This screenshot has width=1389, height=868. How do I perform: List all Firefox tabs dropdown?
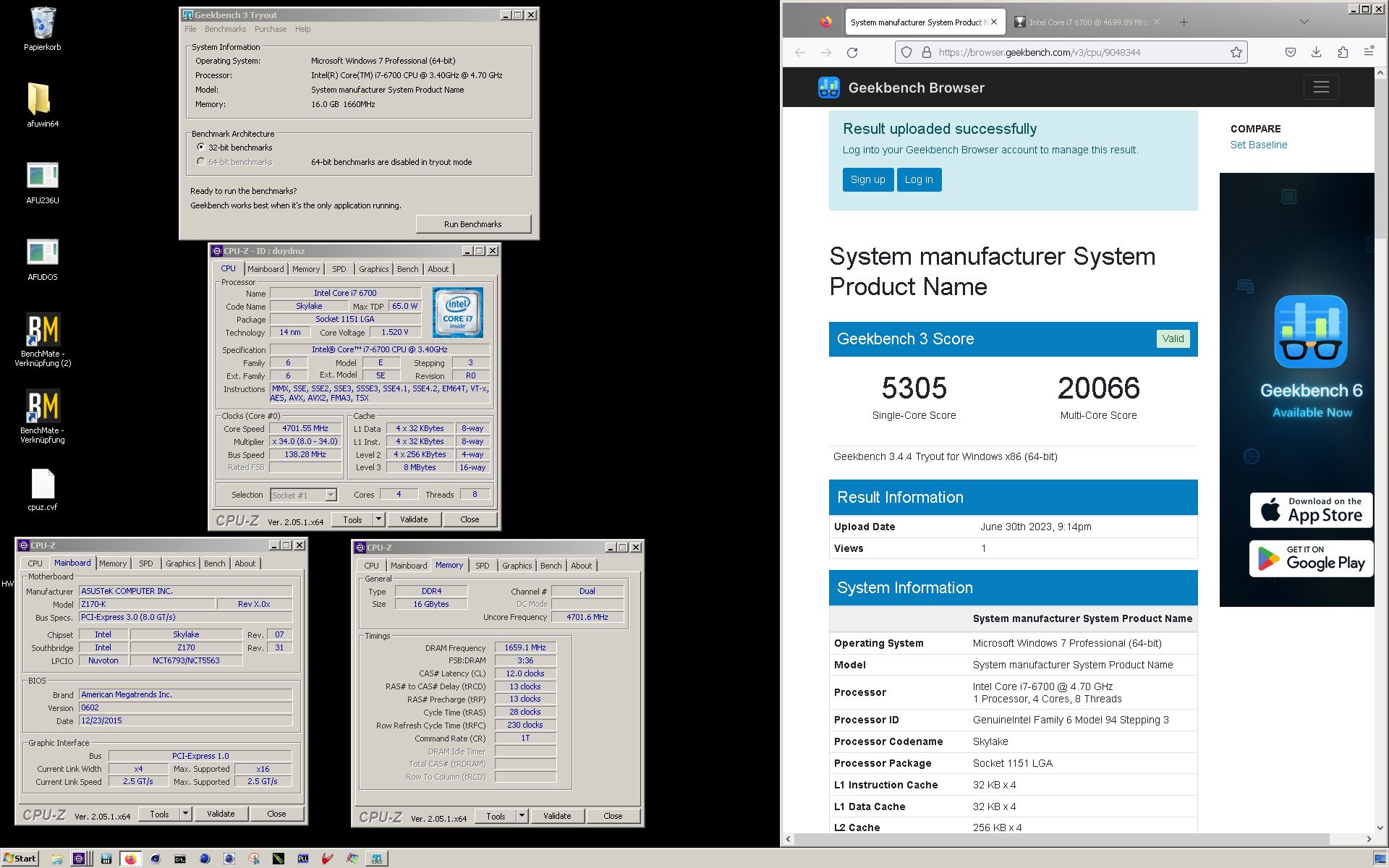pyautogui.click(x=1304, y=22)
